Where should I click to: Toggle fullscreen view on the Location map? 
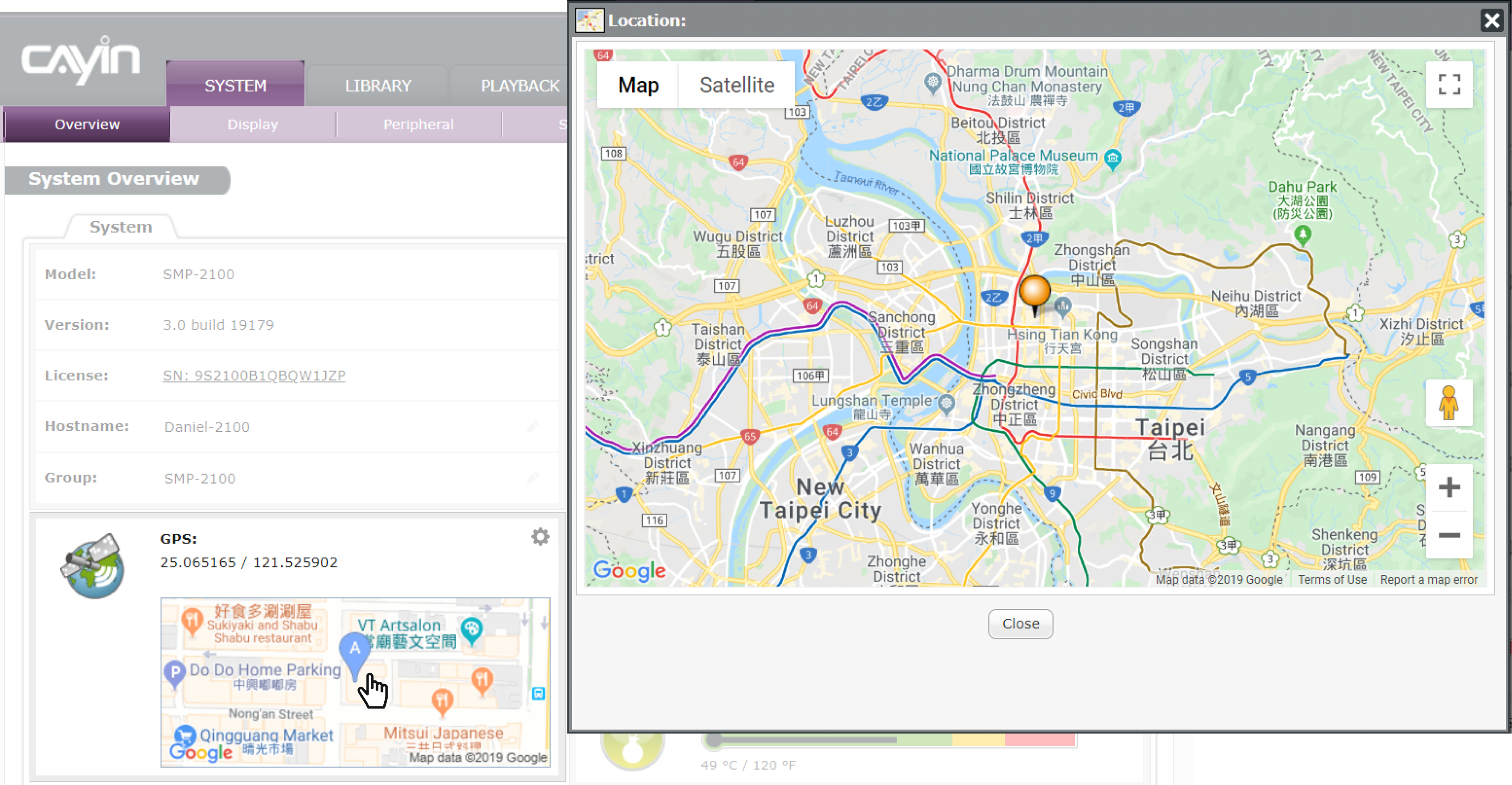pyautogui.click(x=1448, y=84)
